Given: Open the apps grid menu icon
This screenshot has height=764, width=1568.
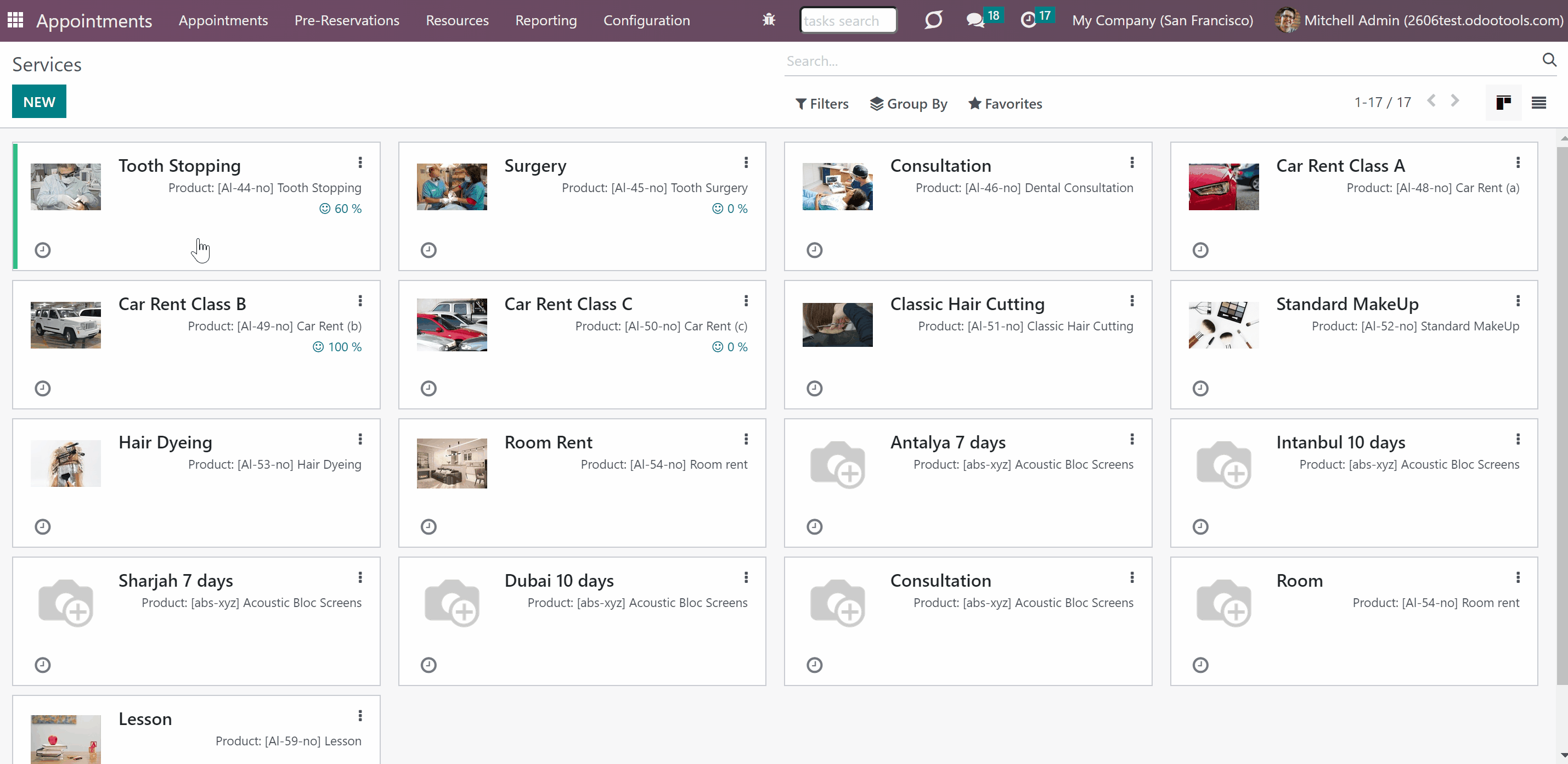Looking at the screenshot, I should pos(15,20).
